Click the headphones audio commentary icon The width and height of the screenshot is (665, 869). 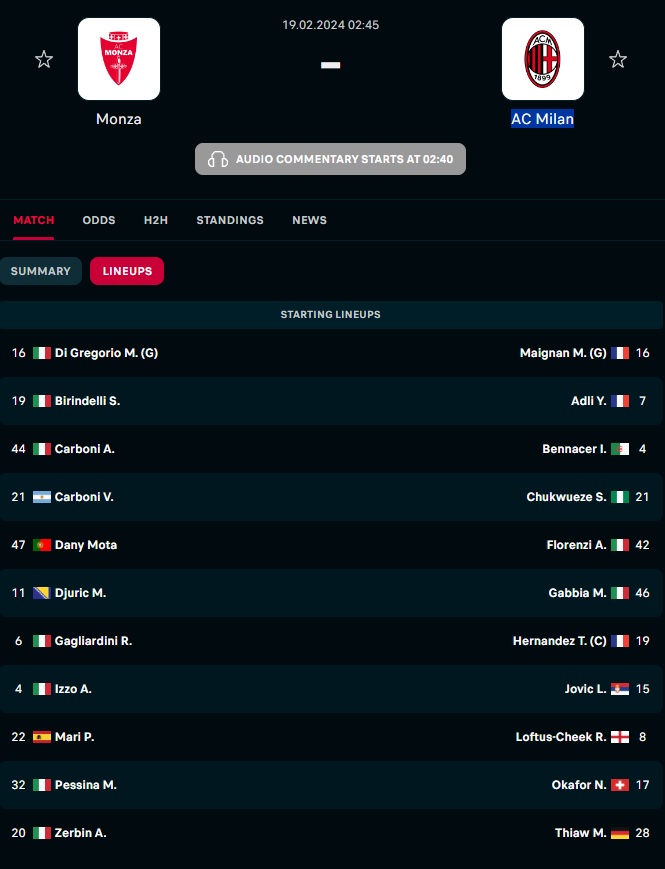[x=217, y=159]
